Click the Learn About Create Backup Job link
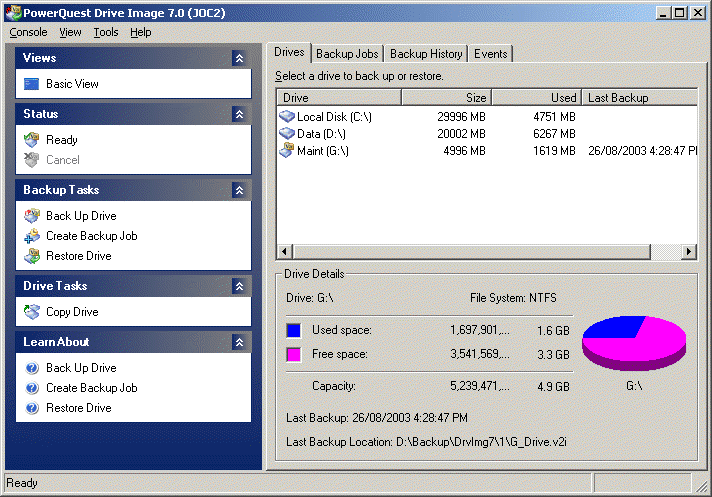Screen dimensions: 712x497 [91, 388]
